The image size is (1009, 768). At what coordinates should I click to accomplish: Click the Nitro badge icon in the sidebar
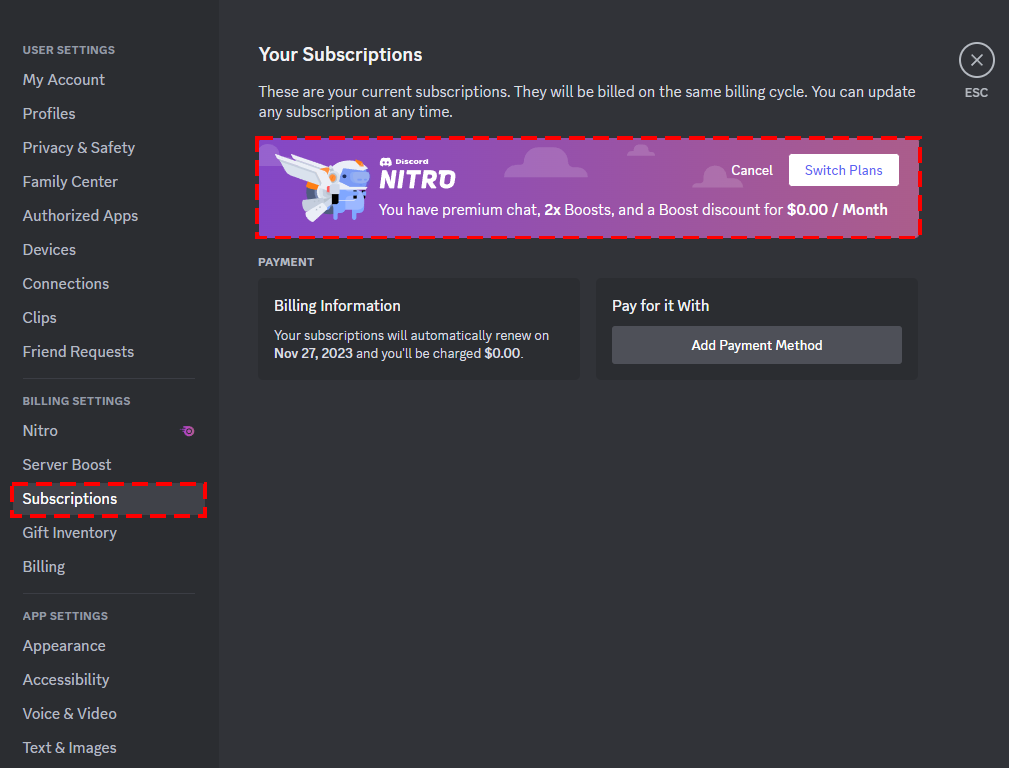187,430
